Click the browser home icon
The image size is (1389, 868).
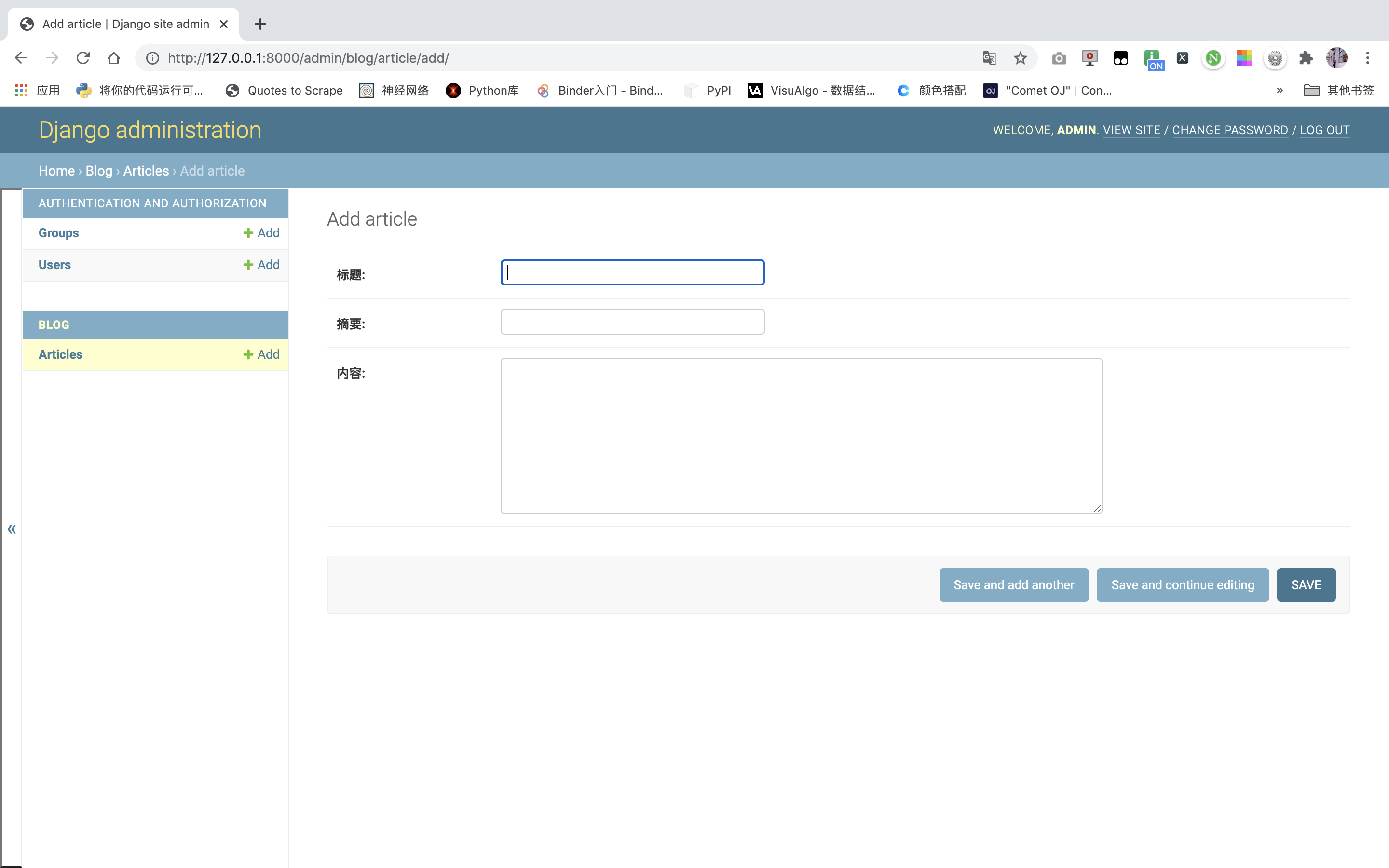pyautogui.click(x=114, y=58)
